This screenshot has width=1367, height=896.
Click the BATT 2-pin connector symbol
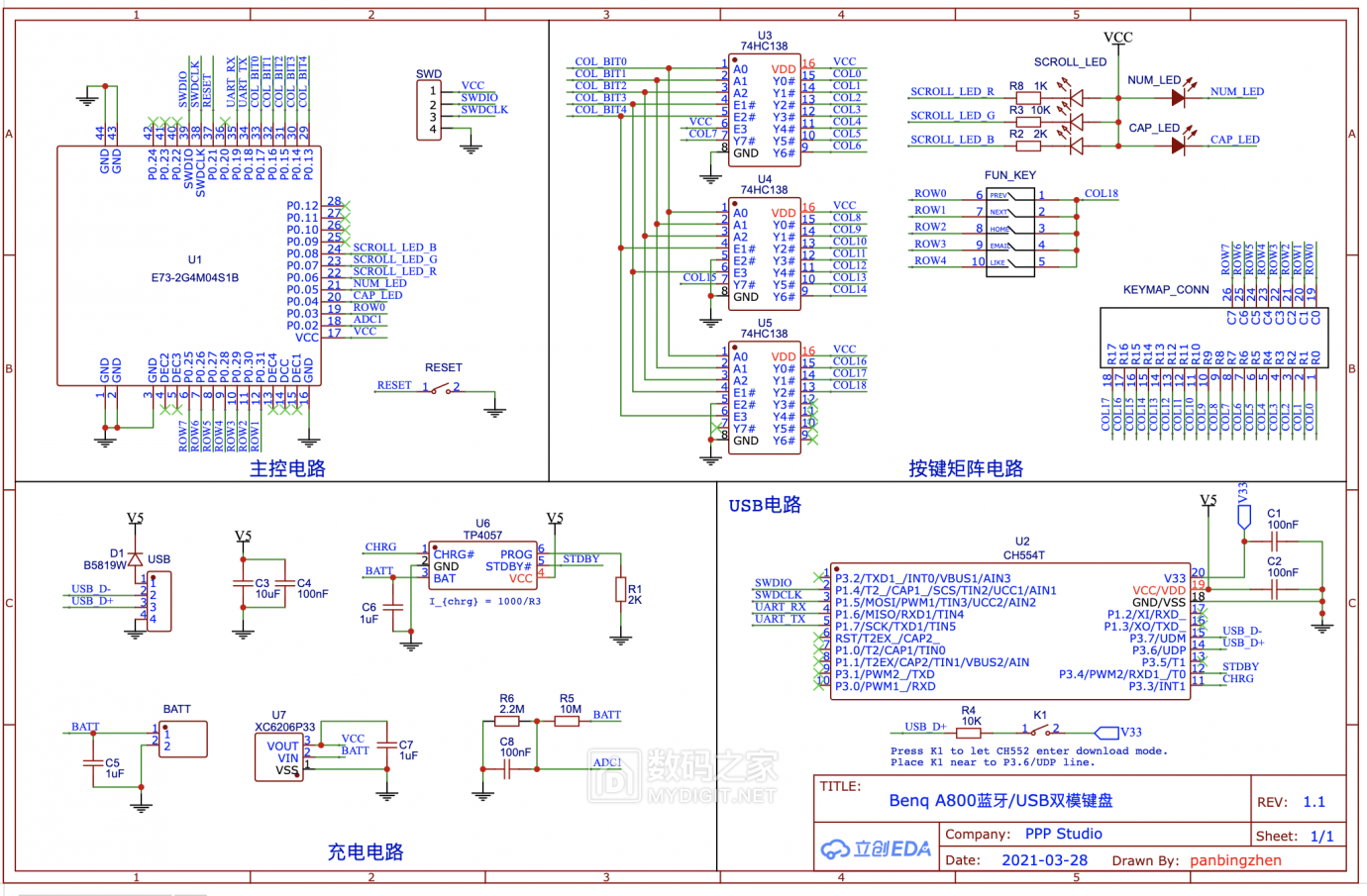pyautogui.click(x=182, y=739)
